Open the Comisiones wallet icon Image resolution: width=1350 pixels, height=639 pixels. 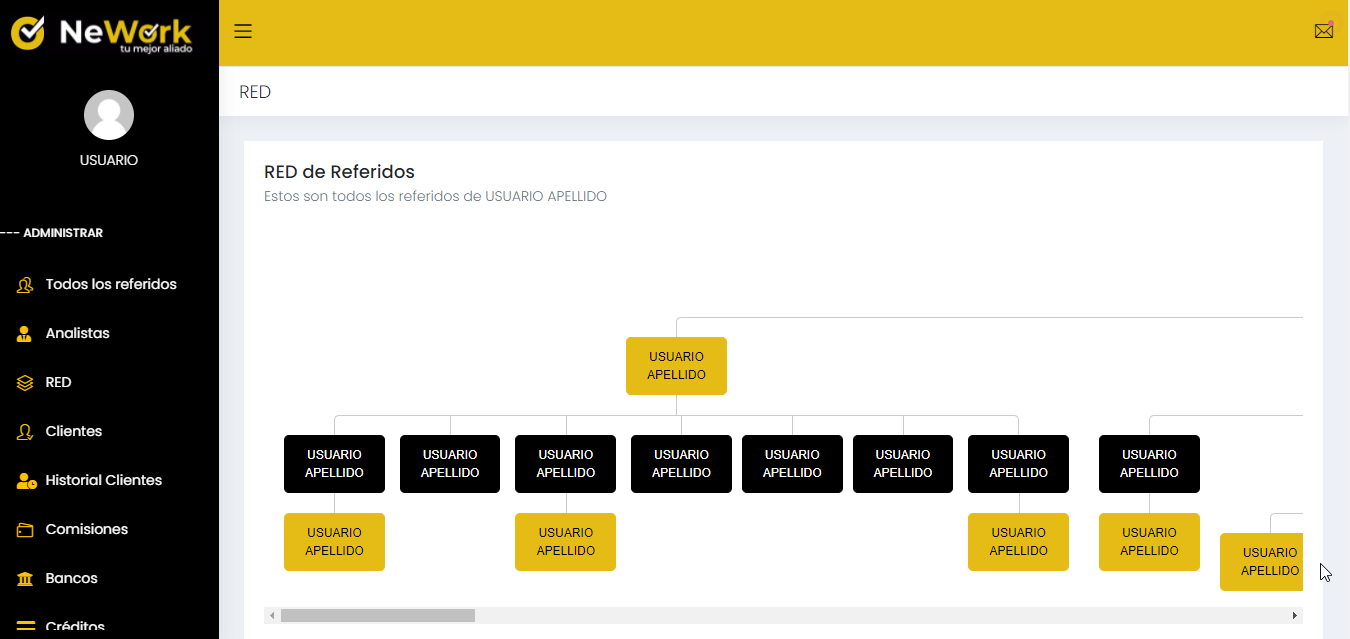click(x=26, y=530)
